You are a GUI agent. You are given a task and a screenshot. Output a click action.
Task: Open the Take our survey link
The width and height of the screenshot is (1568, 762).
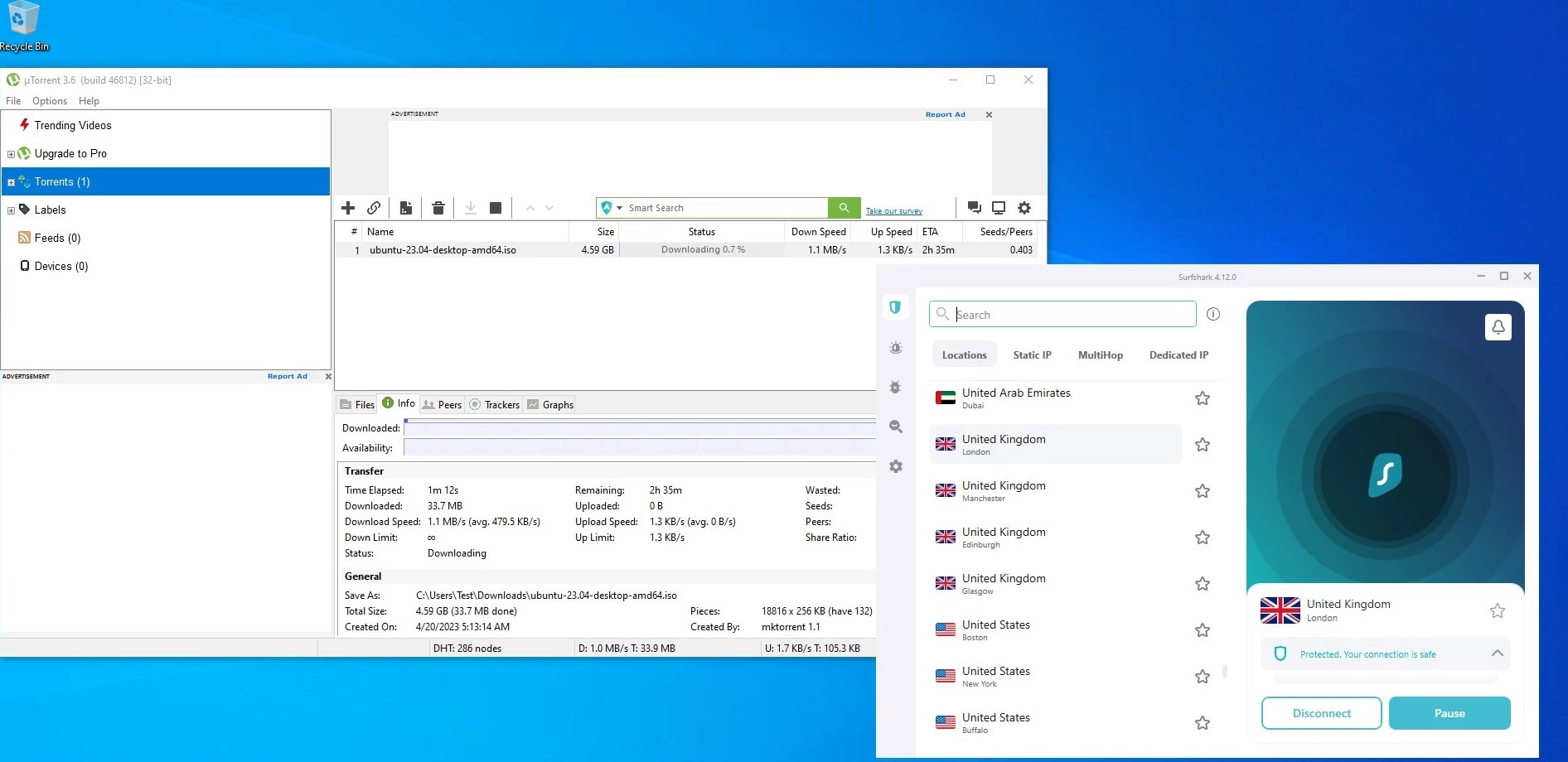[894, 210]
